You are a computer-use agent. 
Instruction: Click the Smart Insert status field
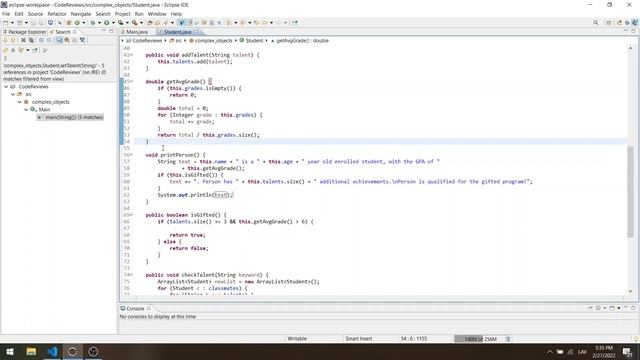pyautogui.click(x=358, y=339)
